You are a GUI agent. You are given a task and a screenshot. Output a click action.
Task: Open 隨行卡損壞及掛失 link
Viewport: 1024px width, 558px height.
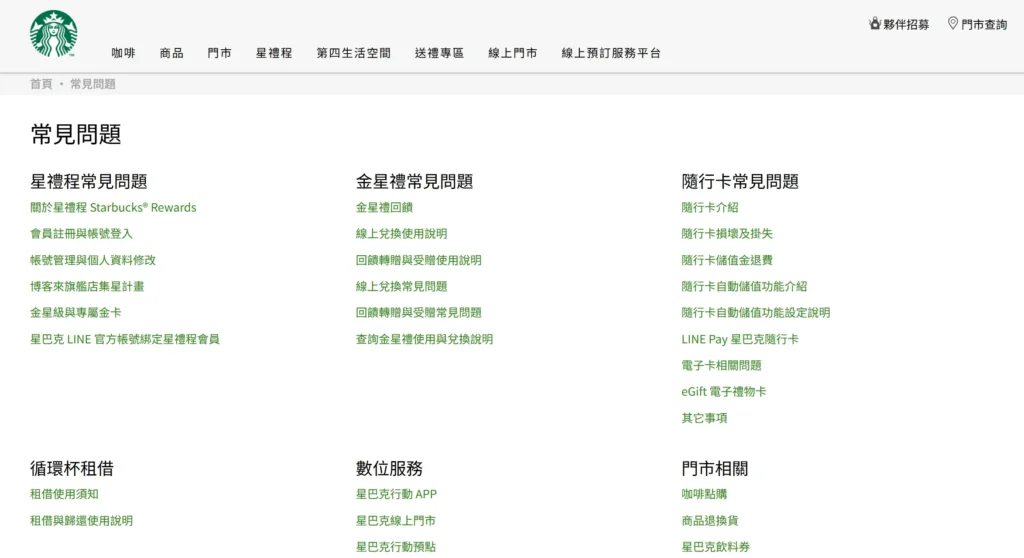[727, 234]
